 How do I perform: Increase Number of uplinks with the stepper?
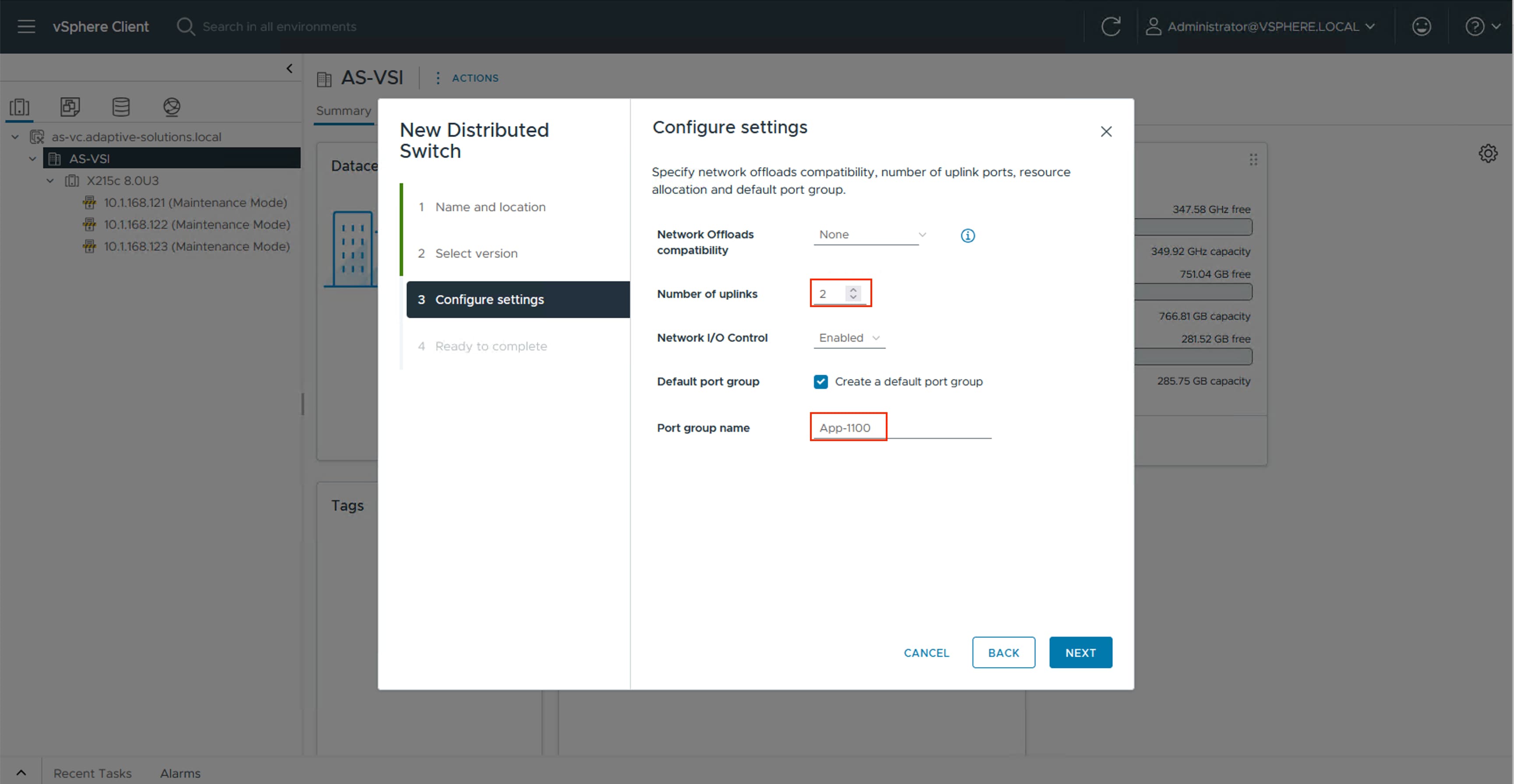(x=853, y=289)
